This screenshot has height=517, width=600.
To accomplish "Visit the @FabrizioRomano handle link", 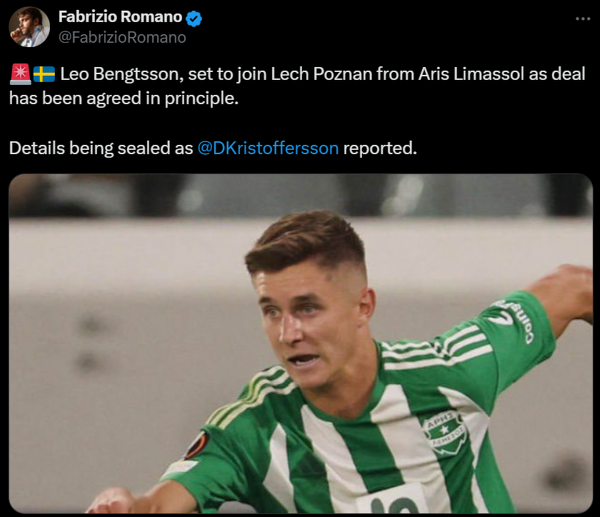I will tap(122, 37).
